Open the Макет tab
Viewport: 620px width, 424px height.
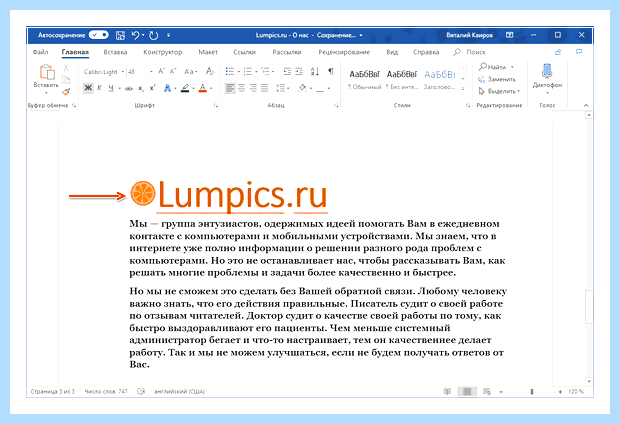pos(208,52)
